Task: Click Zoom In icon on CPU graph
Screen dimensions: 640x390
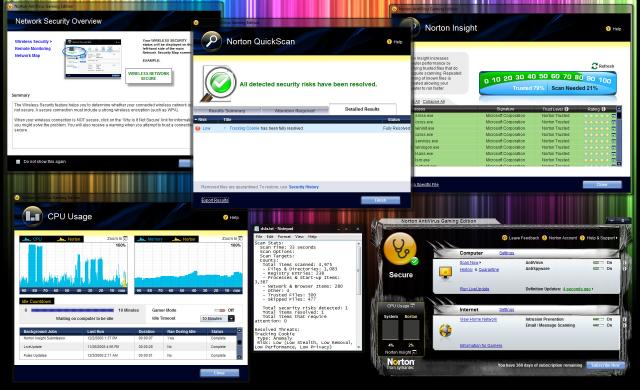Action: [x=125, y=238]
